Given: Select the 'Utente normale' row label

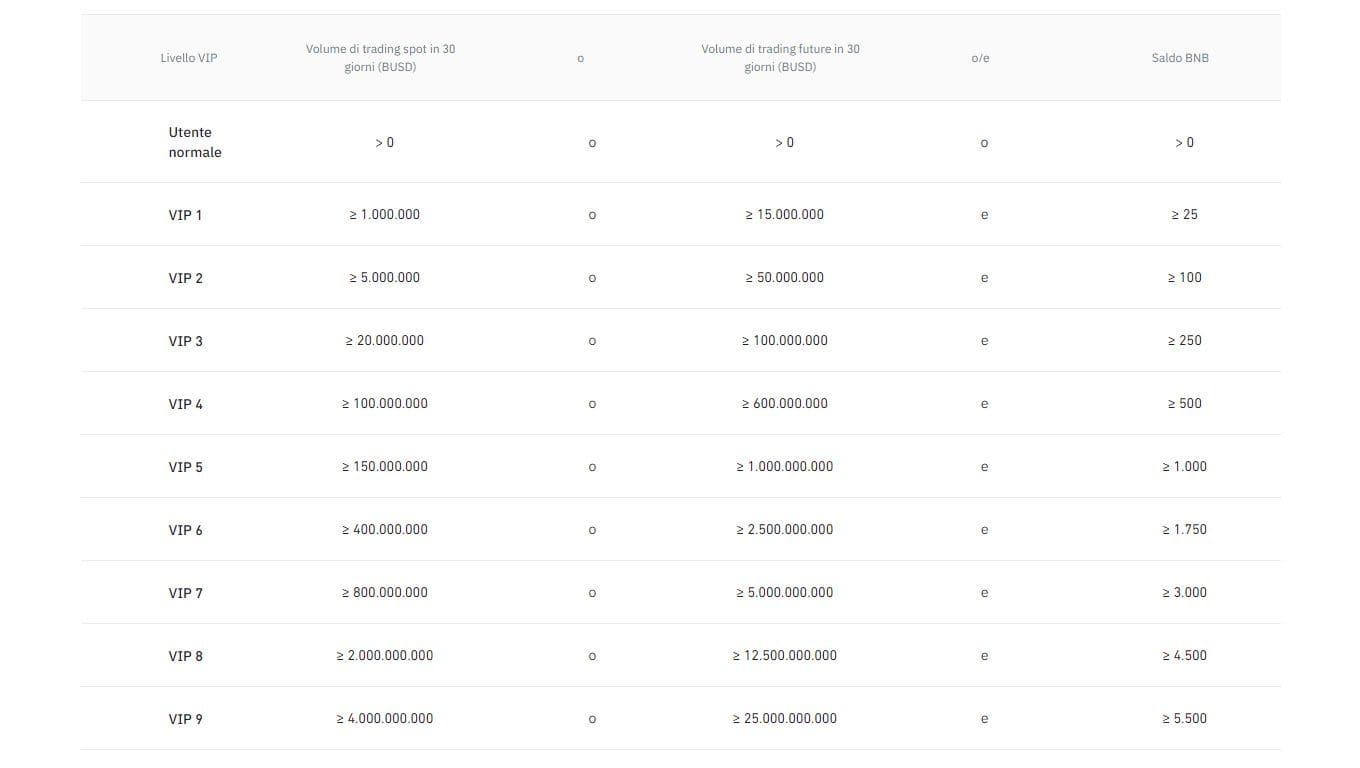Looking at the screenshot, I should [195, 142].
